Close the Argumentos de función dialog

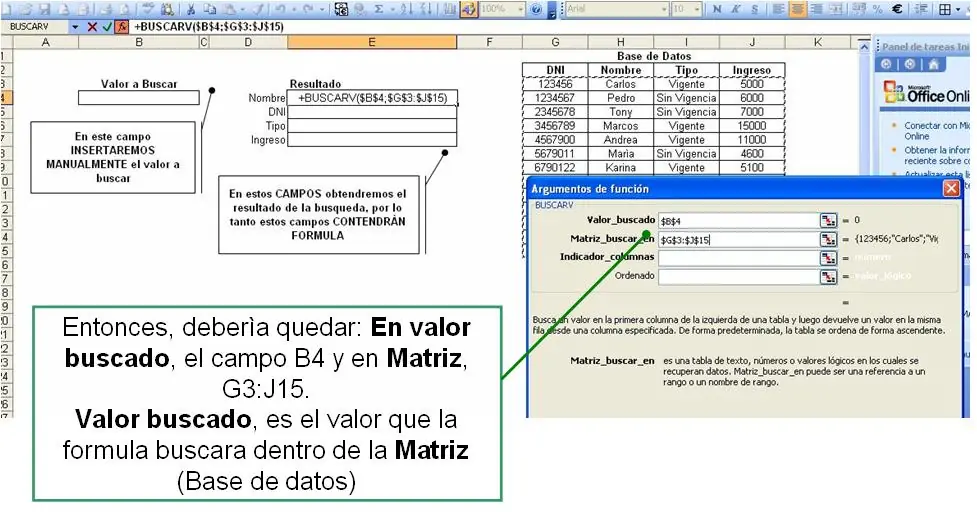pyautogui.click(x=951, y=188)
